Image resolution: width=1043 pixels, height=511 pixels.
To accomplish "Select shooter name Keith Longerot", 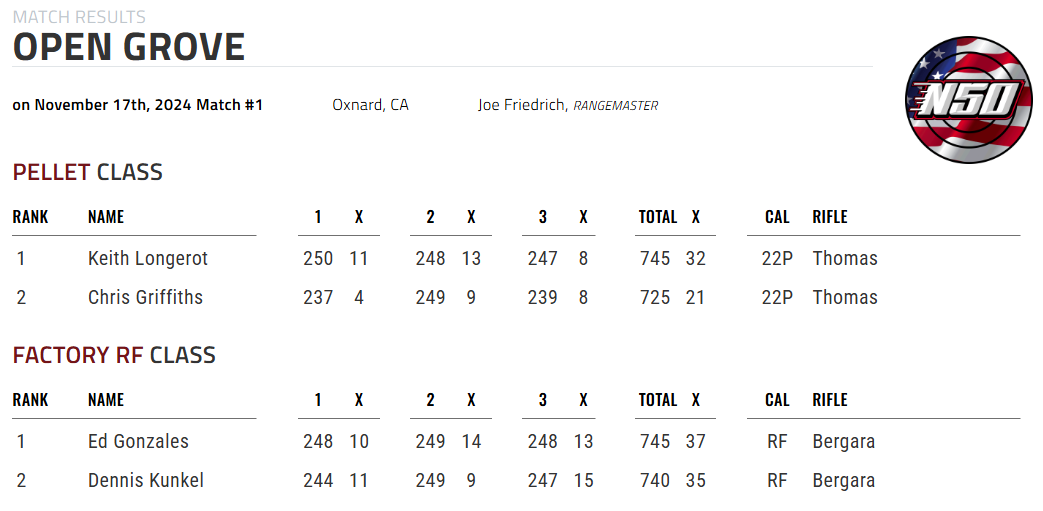I will tap(148, 258).
